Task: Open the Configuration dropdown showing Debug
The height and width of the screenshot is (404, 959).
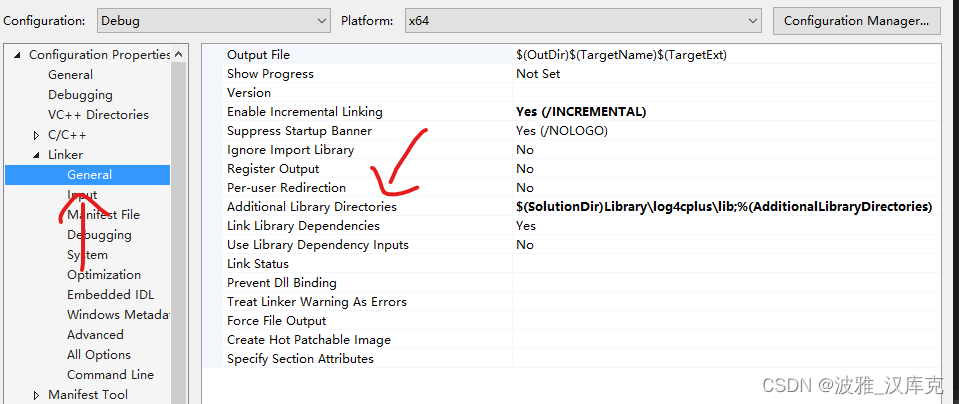Action: click(x=213, y=21)
